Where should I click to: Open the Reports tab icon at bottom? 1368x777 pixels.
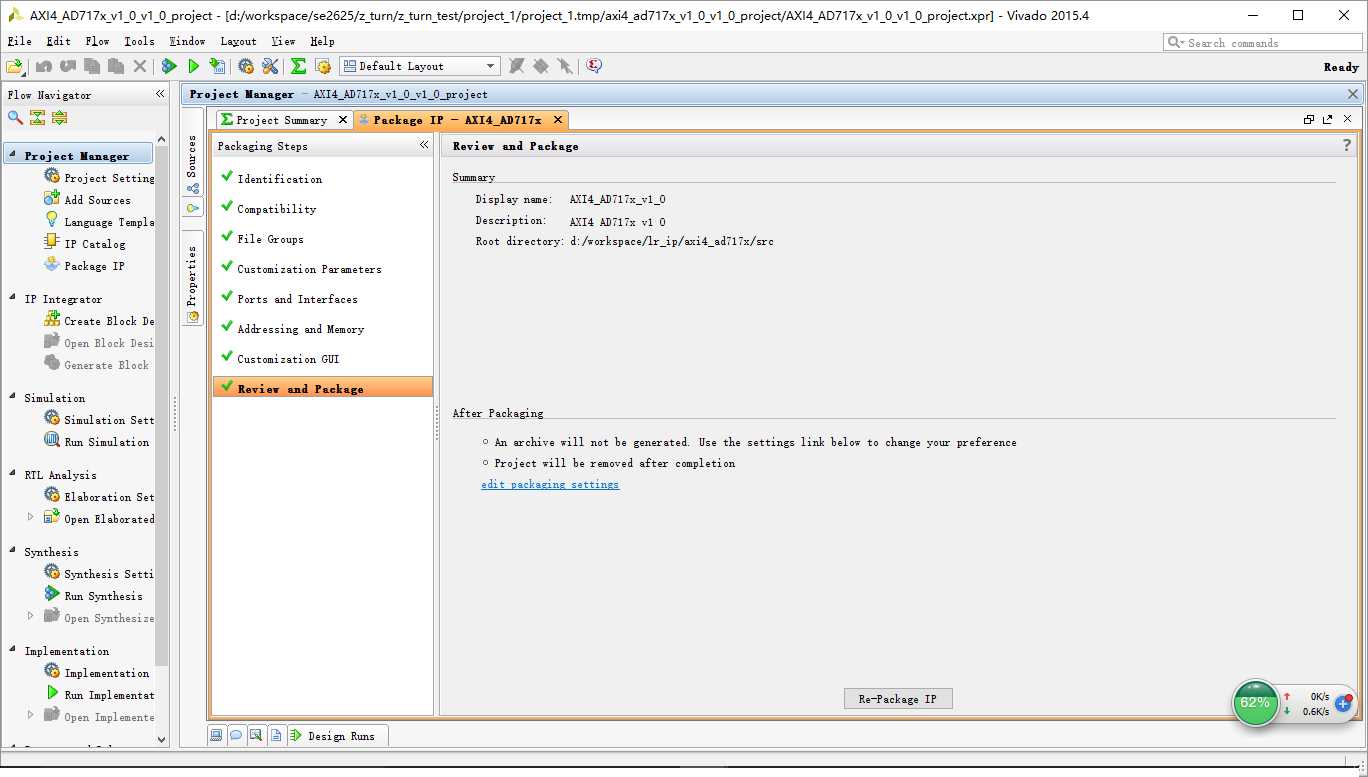[x=276, y=735]
